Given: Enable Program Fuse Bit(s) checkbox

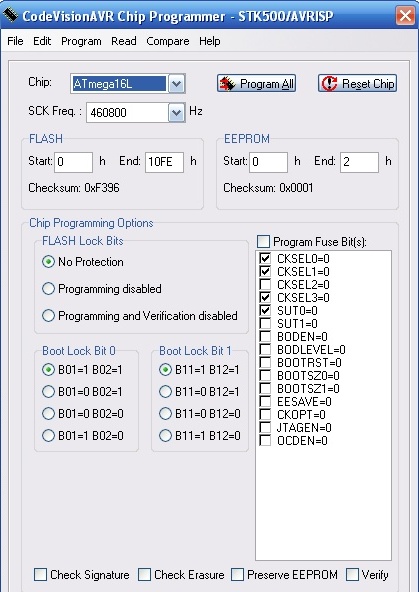Looking at the screenshot, I should click(x=263, y=241).
